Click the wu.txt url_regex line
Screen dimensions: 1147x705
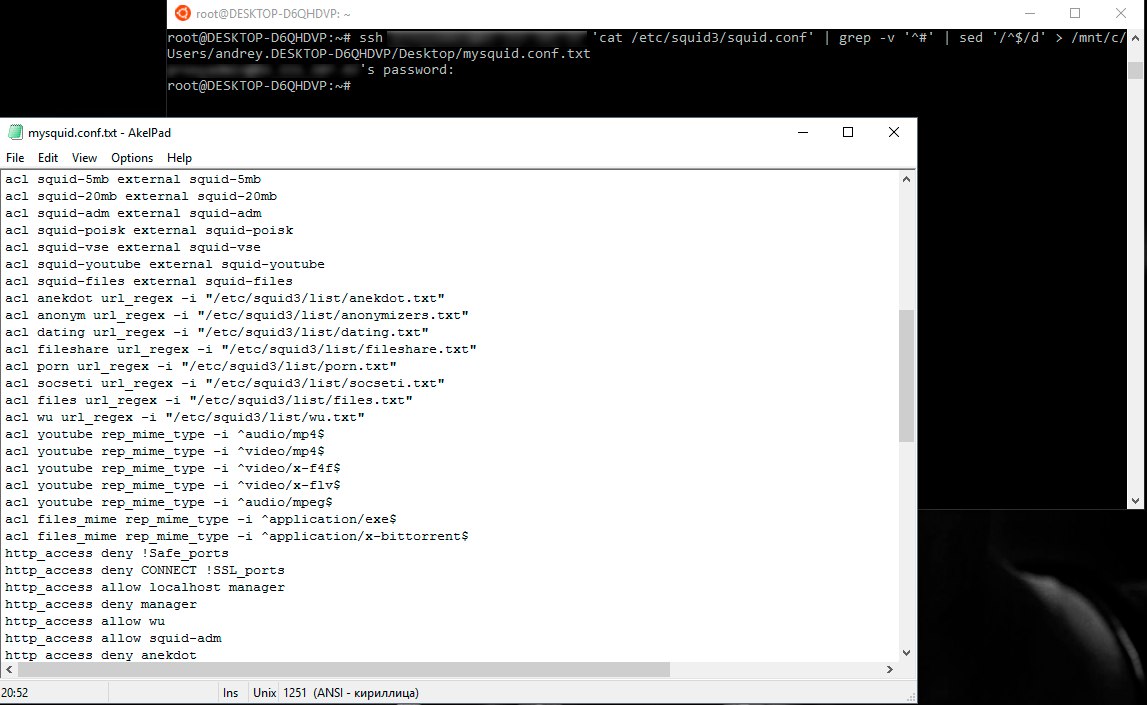coord(185,418)
